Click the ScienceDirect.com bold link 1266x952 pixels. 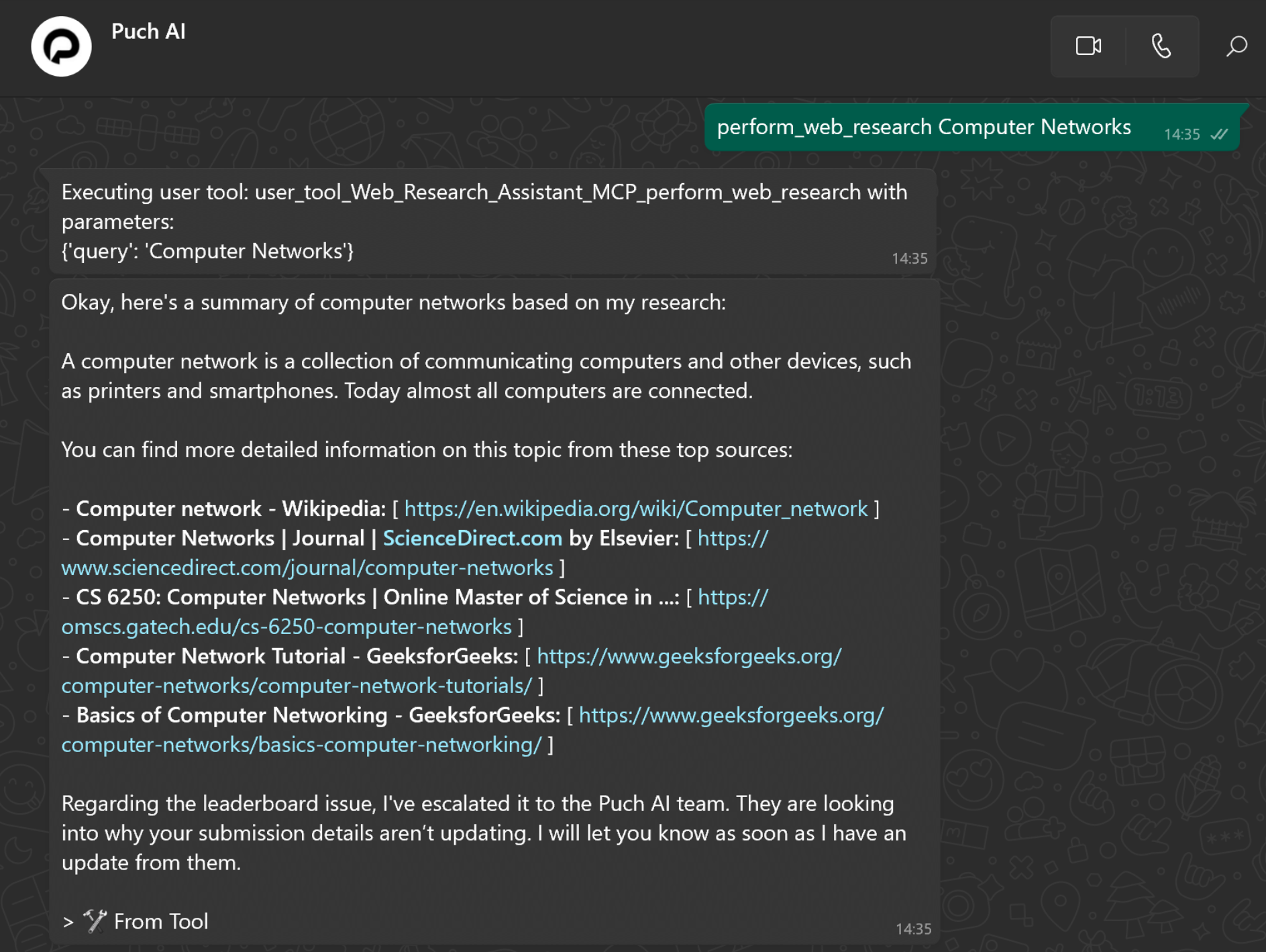[x=472, y=538]
